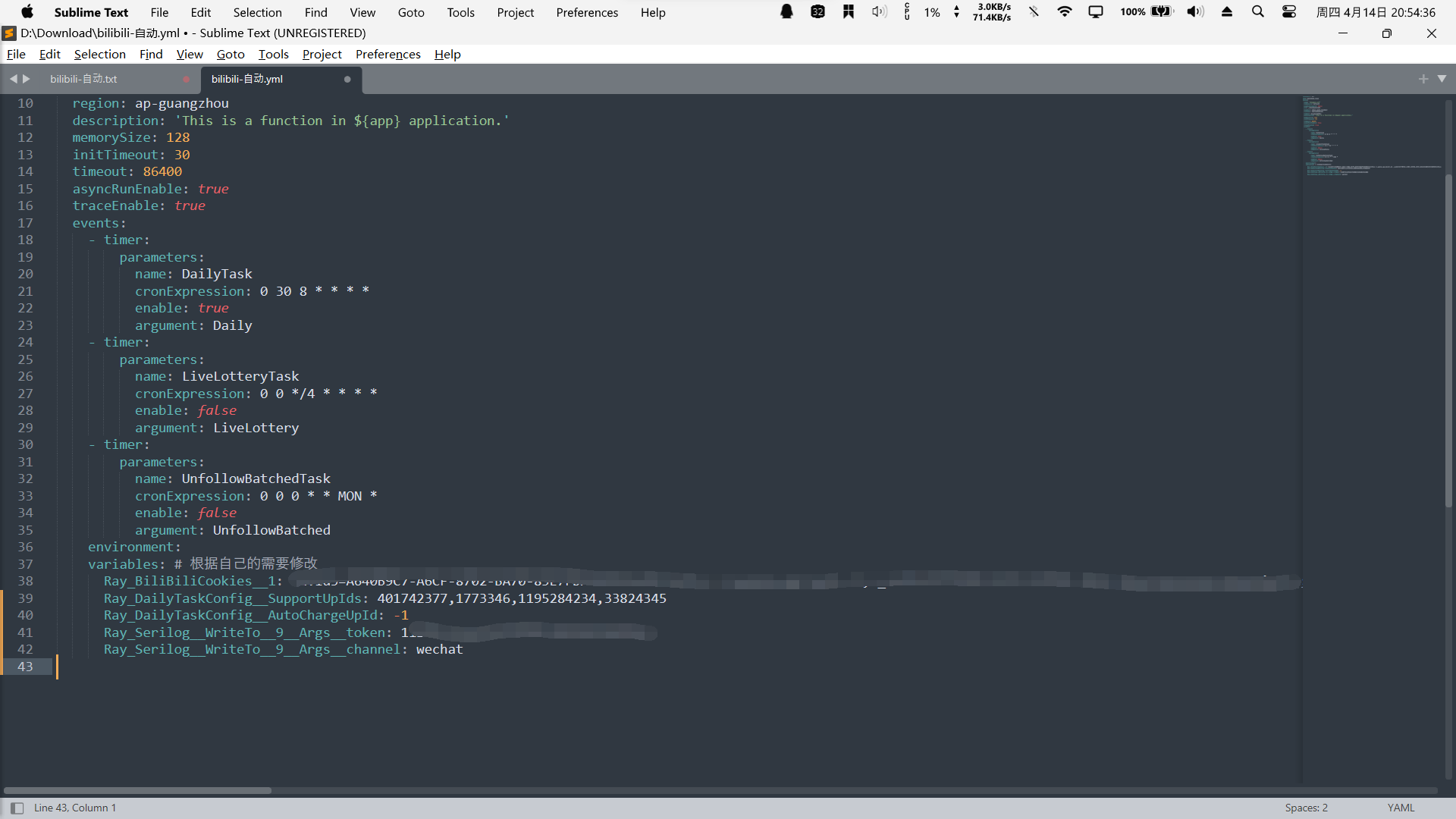Click the UnfollowBatchedTask name
1456x819 pixels.
click(x=256, y=479)
